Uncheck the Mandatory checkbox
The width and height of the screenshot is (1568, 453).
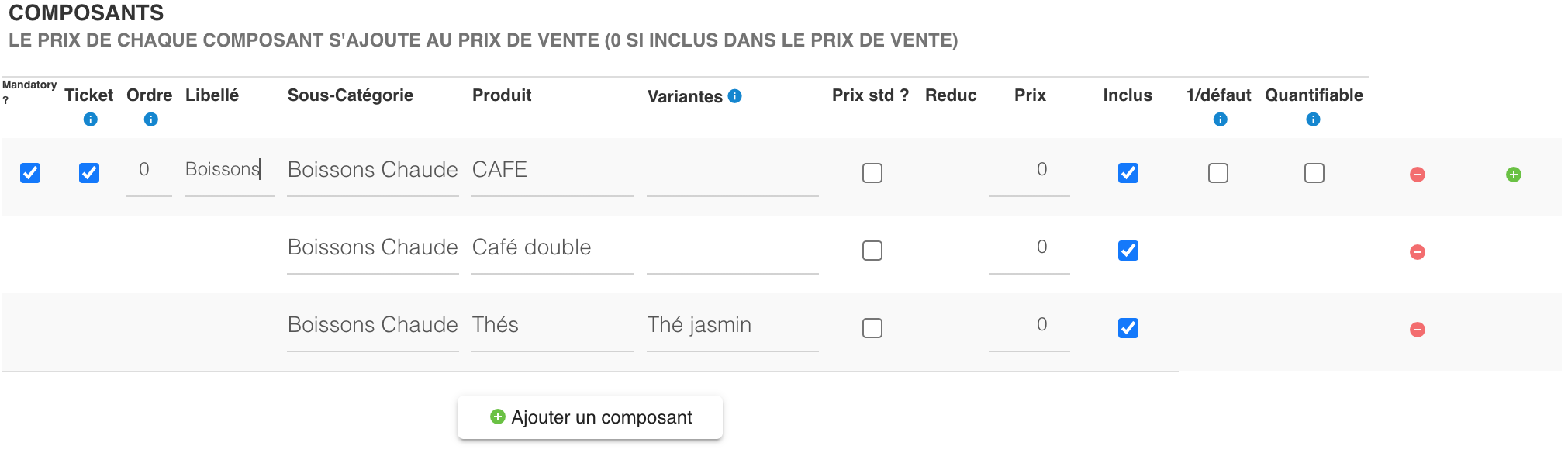30,173
